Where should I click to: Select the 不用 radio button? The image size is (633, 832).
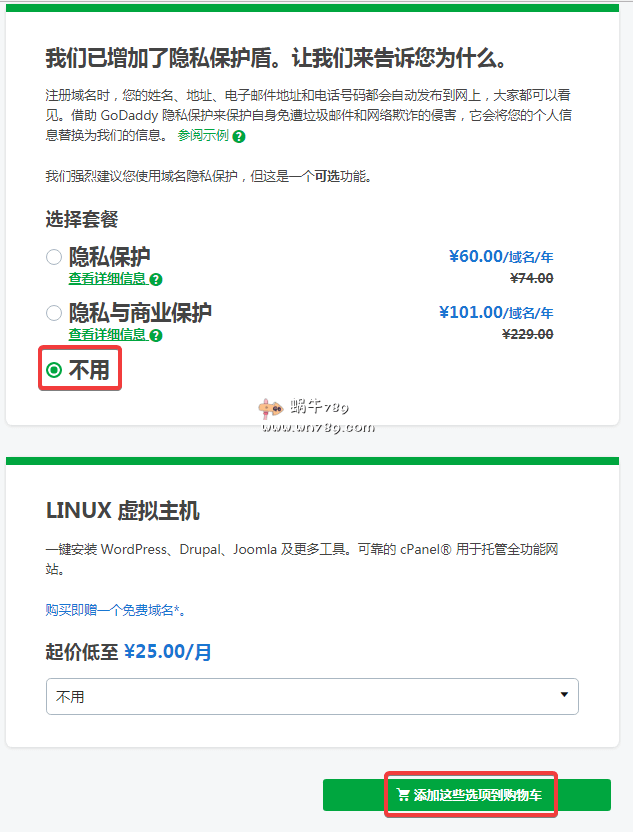click(54, 370)
